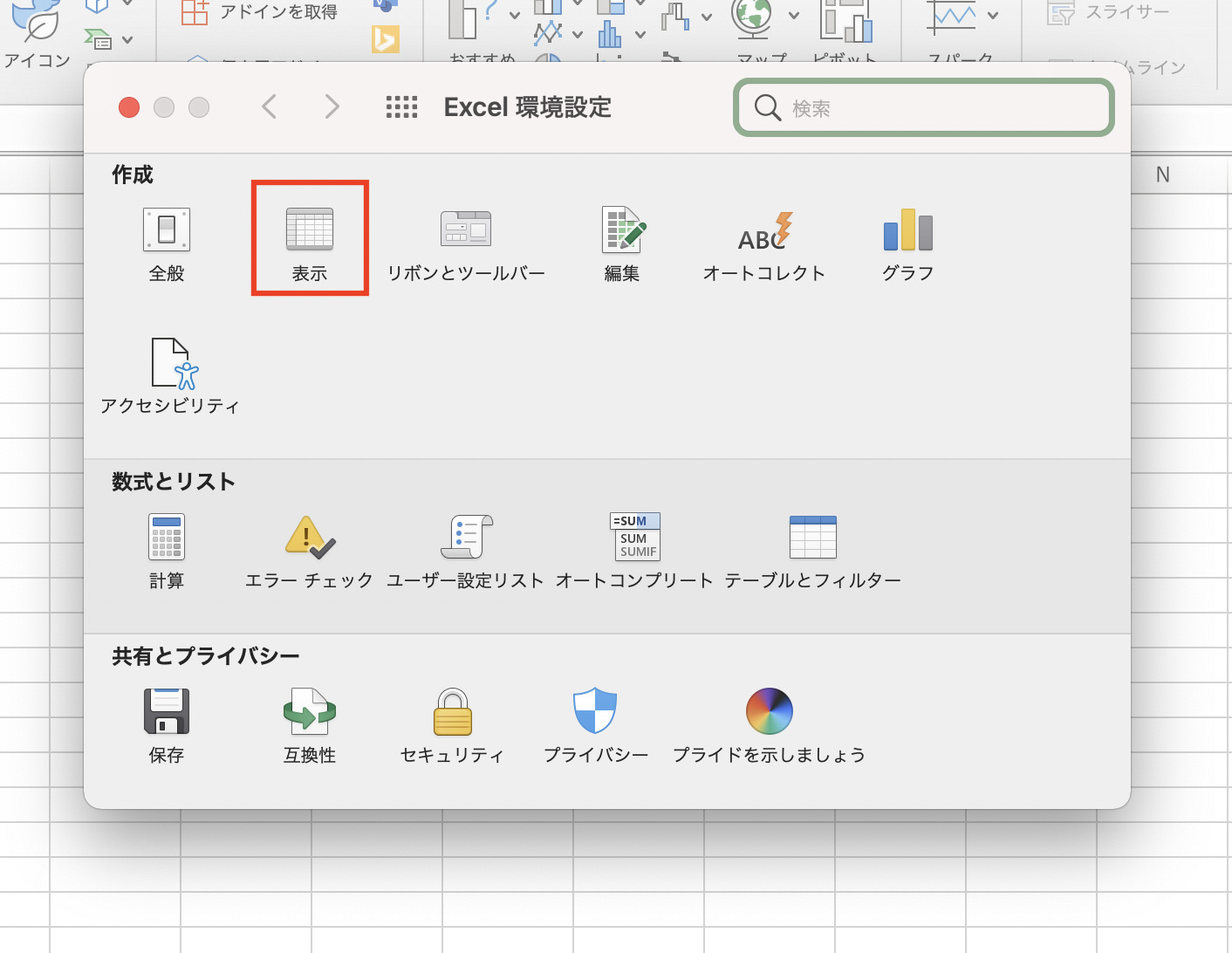1232x953 pixels.
Task: Click the show-all preferences grid button
Action: [x=401, y=106]
